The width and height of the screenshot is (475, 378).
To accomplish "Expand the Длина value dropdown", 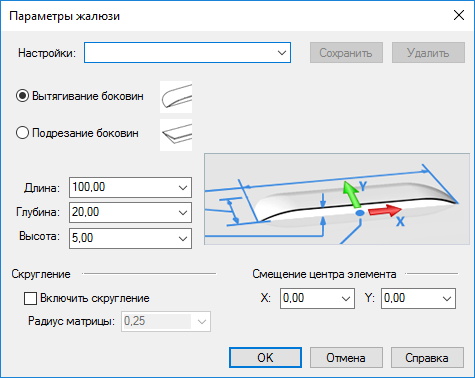I will tap(183, 188).
